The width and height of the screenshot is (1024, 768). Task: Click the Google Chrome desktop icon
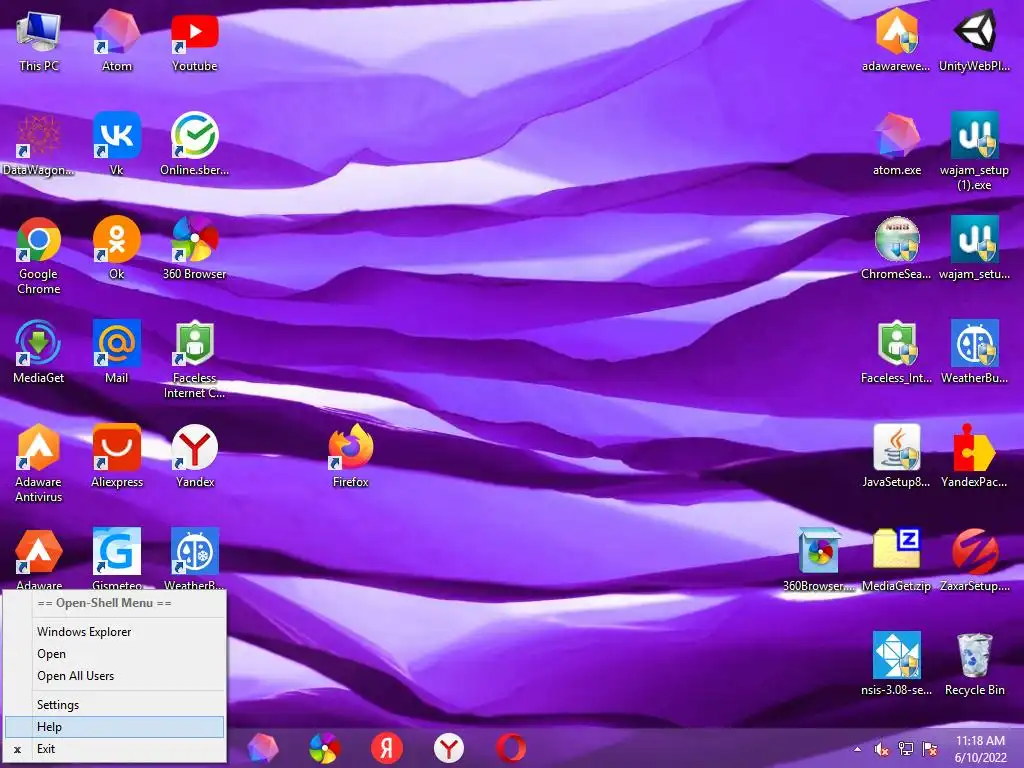tap(39, 256)
